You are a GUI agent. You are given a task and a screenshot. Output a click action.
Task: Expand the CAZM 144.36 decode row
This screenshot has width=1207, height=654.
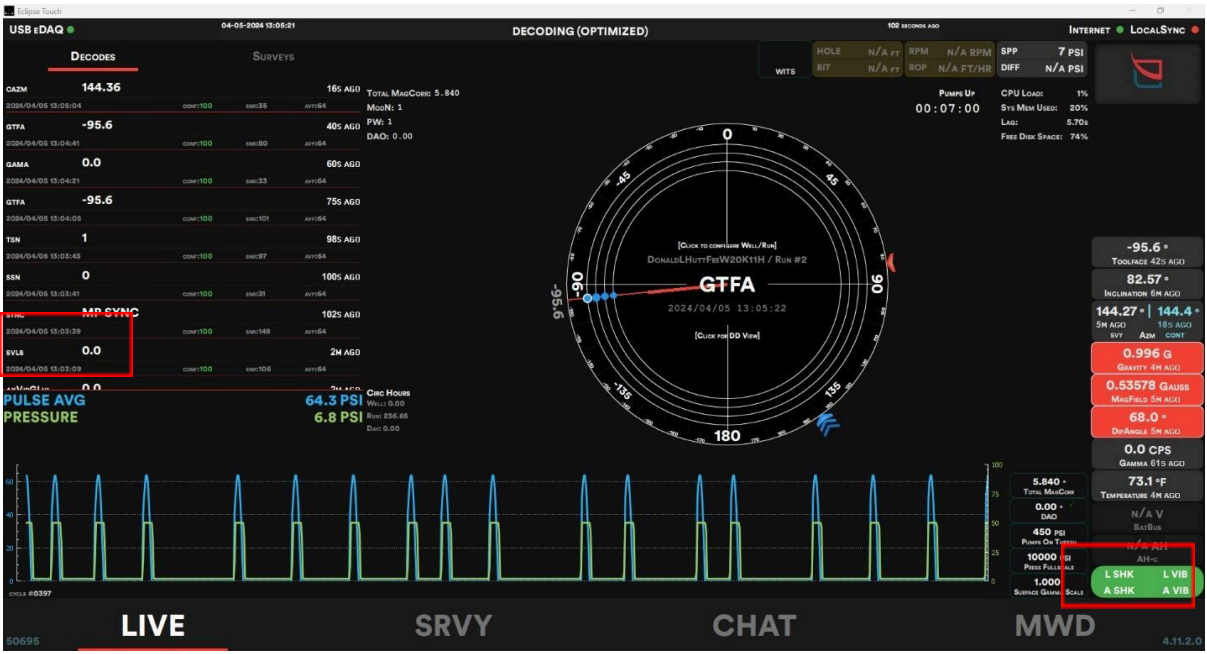[x=182, y=95]
